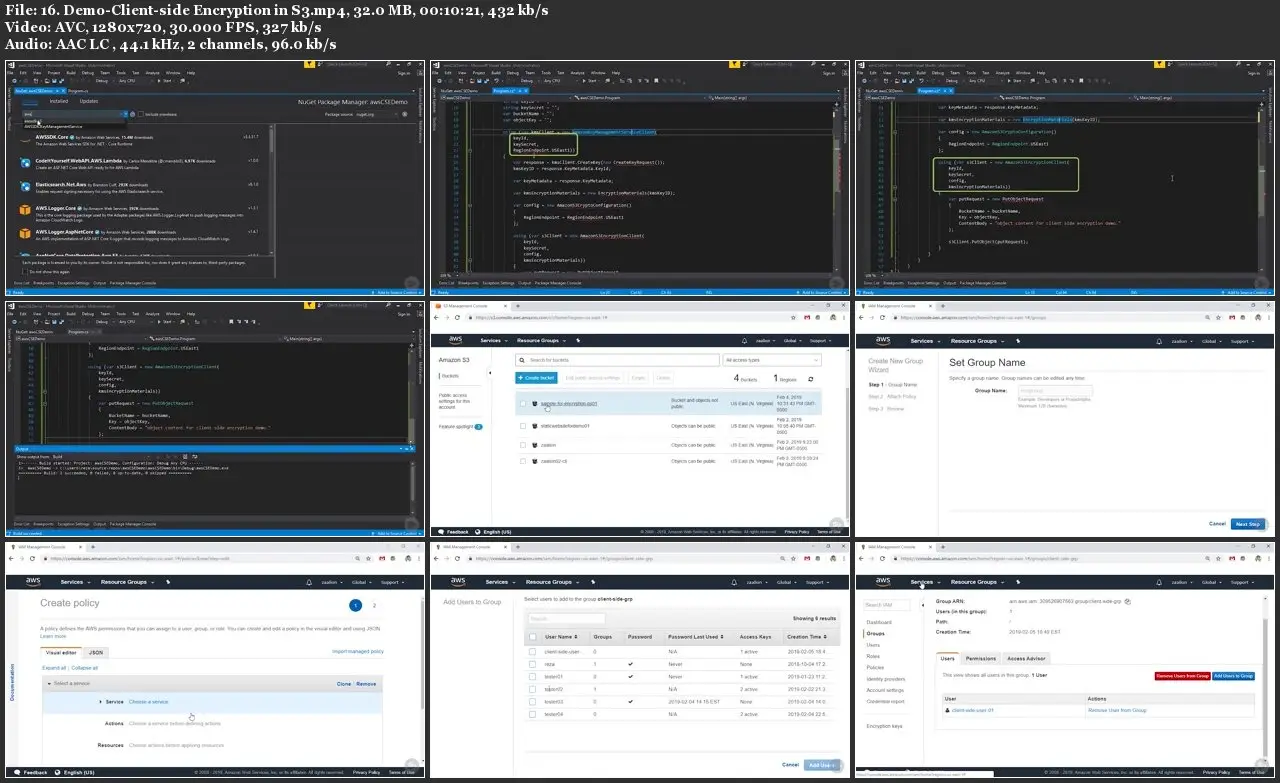
Task: Click the bucket icon beside staticwebsitefordemo01
Action: pyautogui.click(x=535, y=425)
